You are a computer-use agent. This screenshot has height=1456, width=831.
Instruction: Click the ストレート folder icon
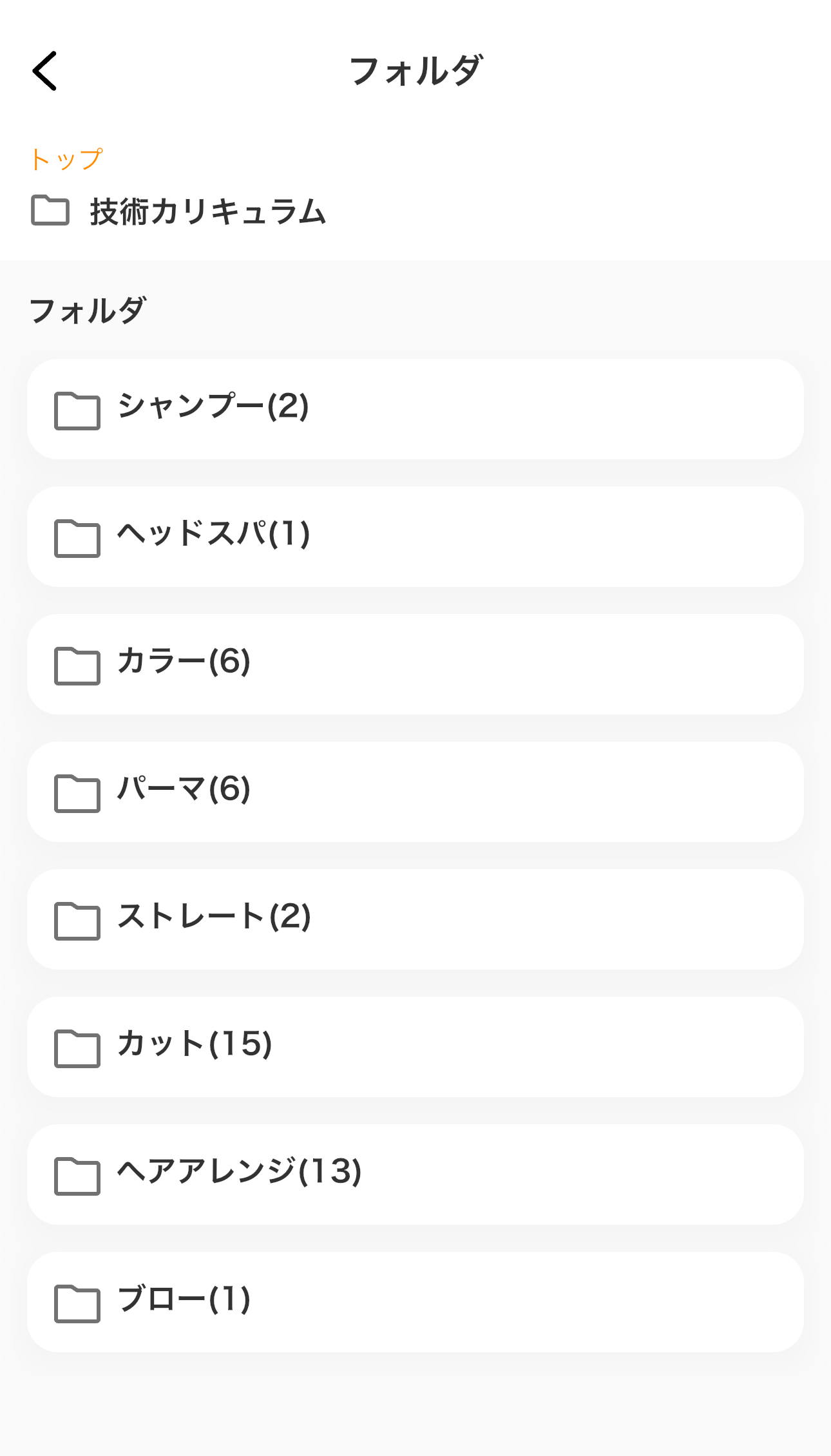77,921
